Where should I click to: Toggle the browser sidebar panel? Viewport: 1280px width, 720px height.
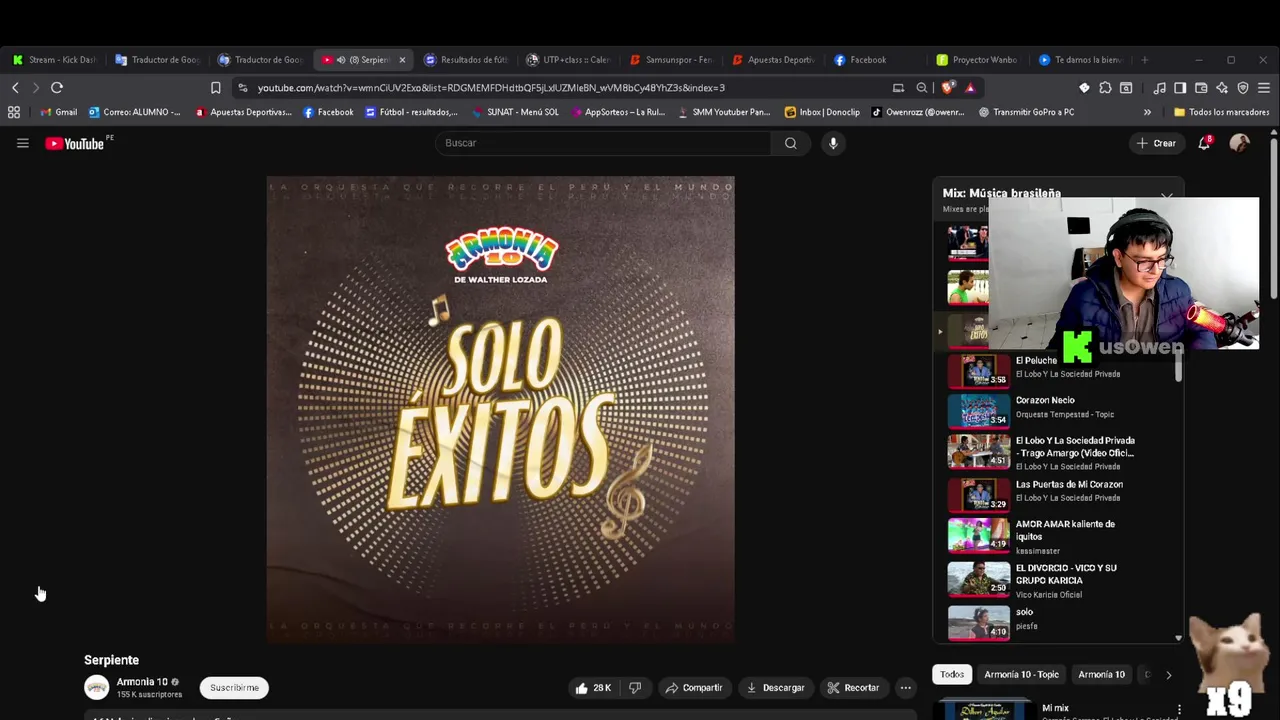(x=1180, y=87)
